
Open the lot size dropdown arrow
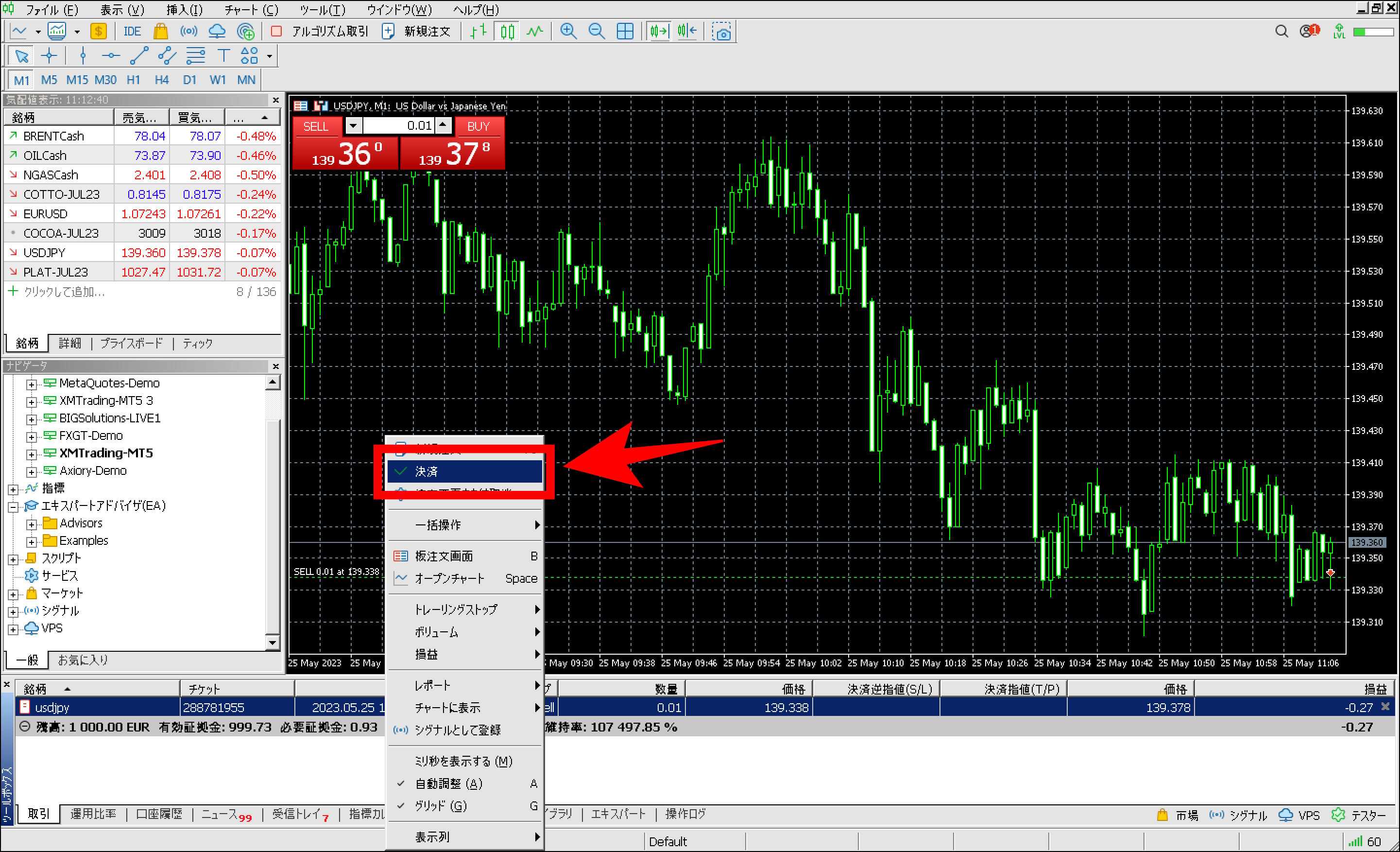pos(353,125)
